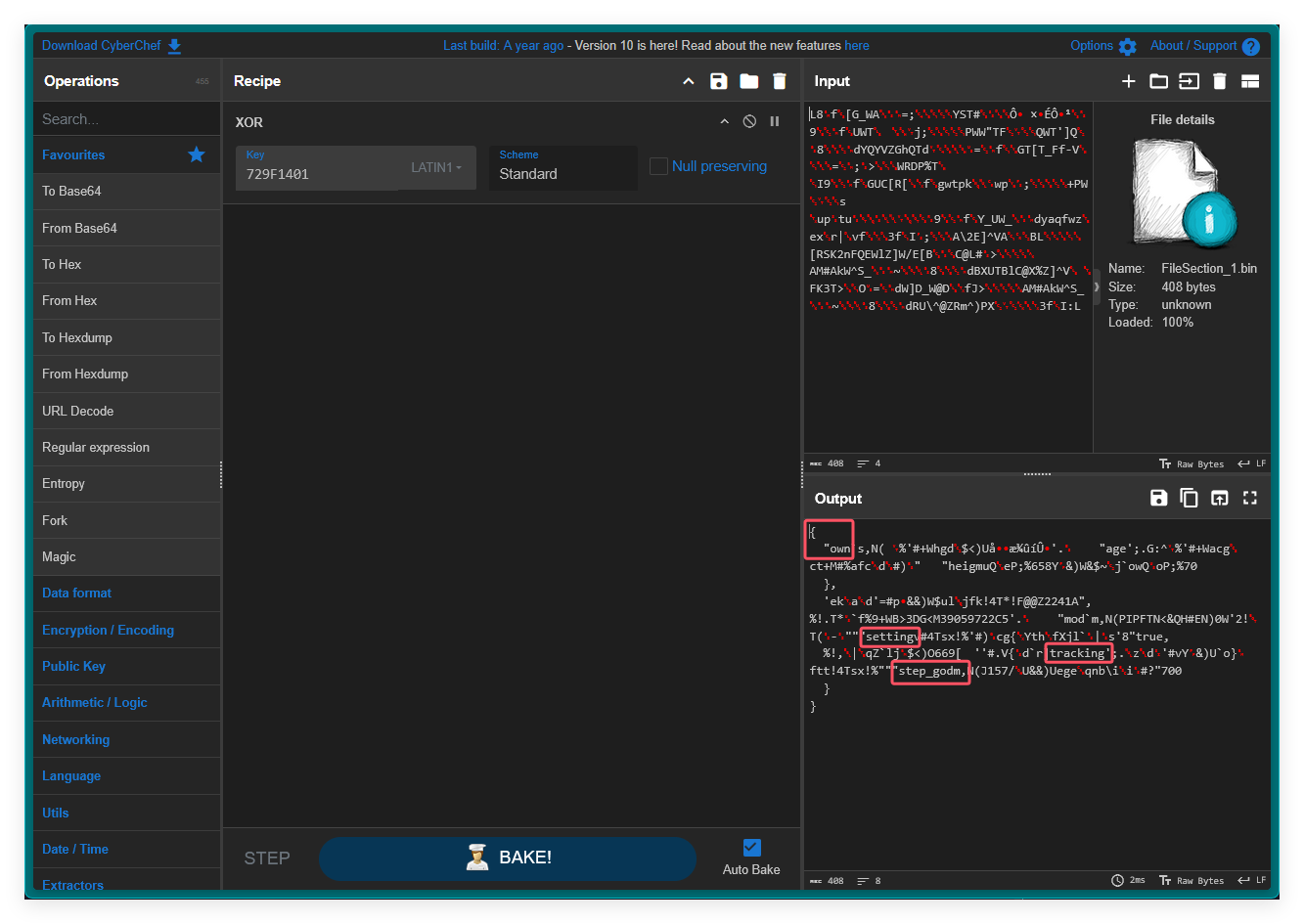Expand the Language category
This screenshot has width=1304, height=924.
tap(126, 775)
